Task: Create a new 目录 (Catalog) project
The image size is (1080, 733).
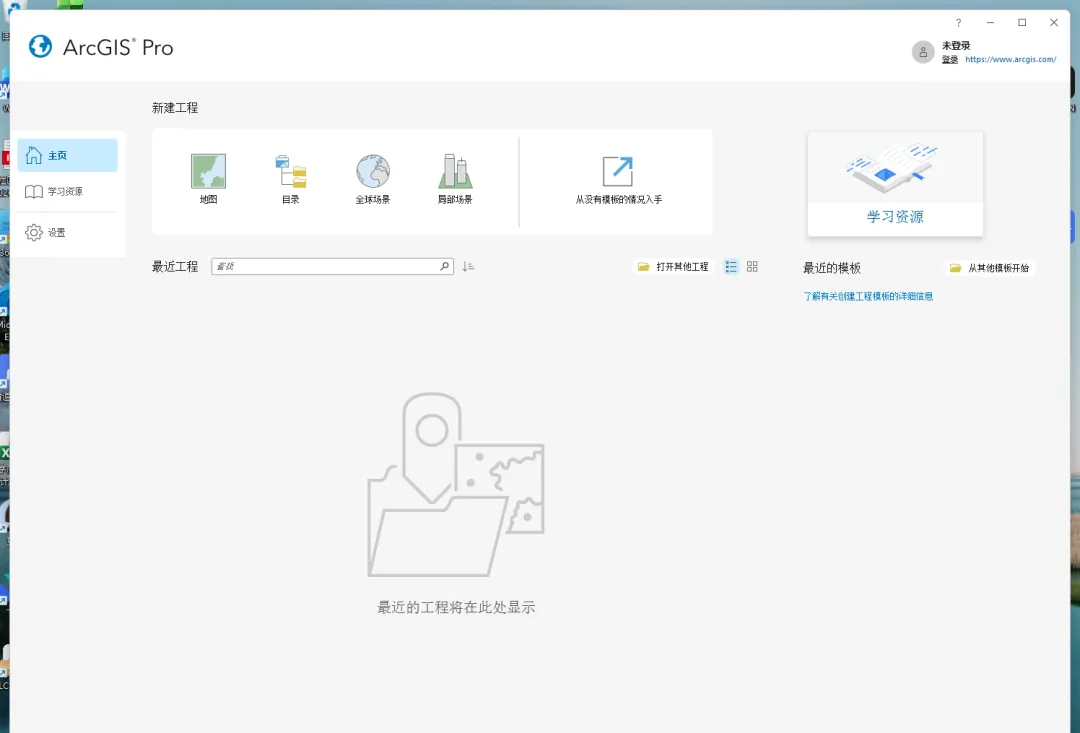Action: click(291, 178)
